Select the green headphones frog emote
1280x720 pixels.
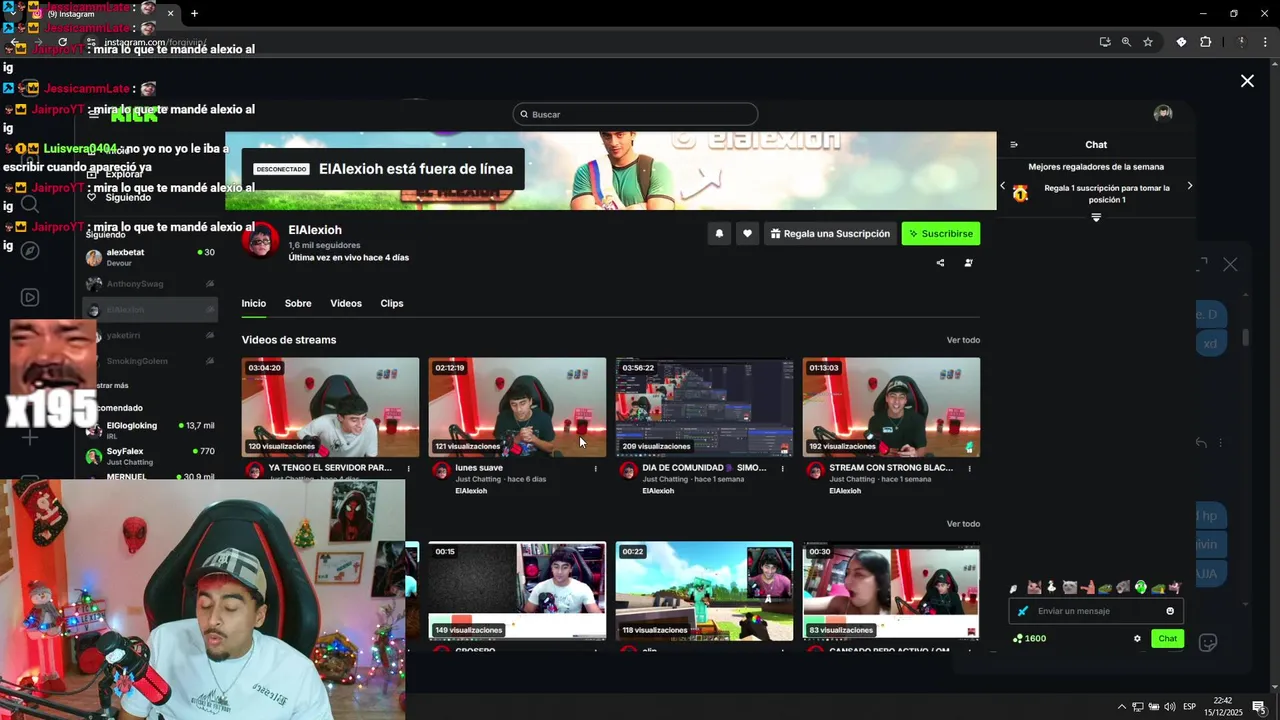[1141, 587]
